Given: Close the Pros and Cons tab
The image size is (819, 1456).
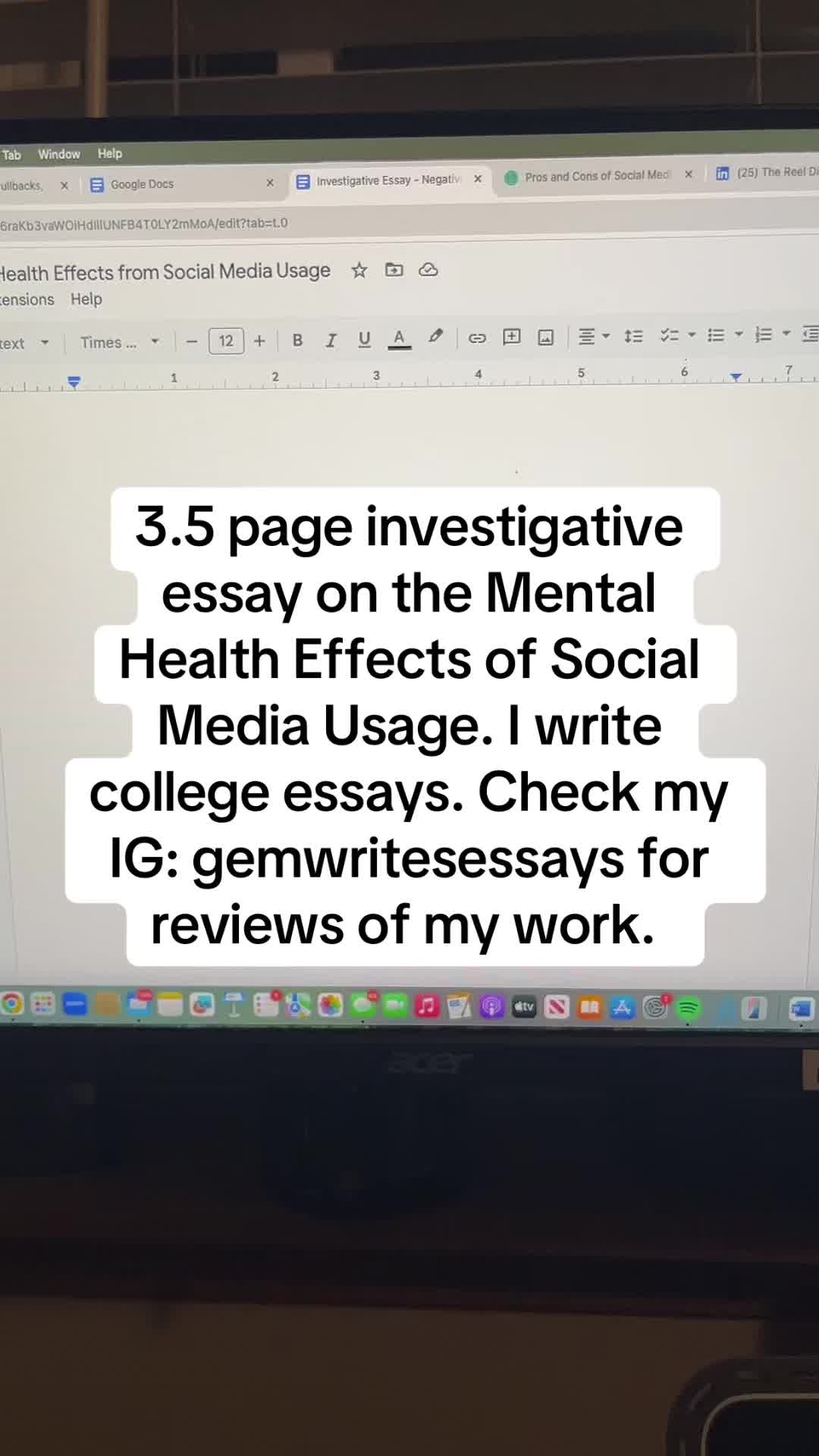Looking at the screenshot, I should click(689, 174).
